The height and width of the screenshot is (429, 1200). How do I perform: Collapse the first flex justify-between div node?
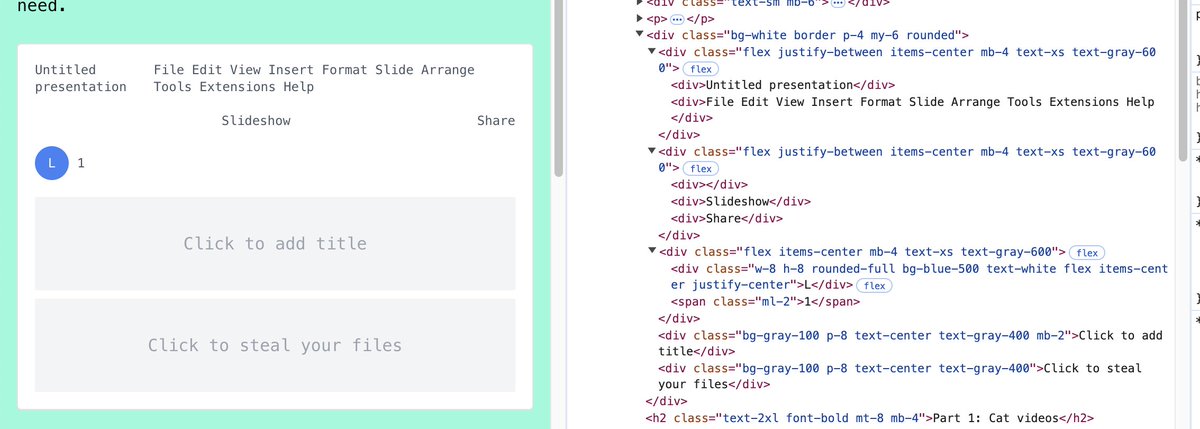pyautogui.click(x=653, y=52)
